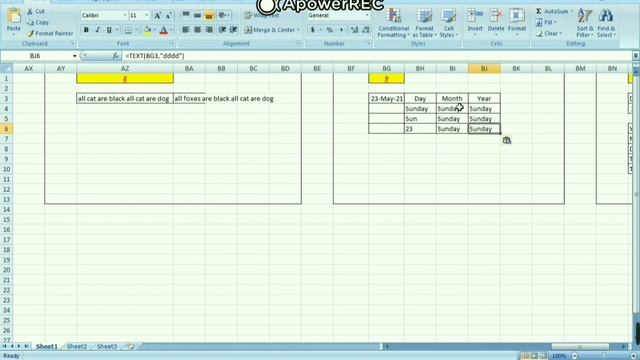
Task: Apply comma style
Action: (x=341, y=30)
